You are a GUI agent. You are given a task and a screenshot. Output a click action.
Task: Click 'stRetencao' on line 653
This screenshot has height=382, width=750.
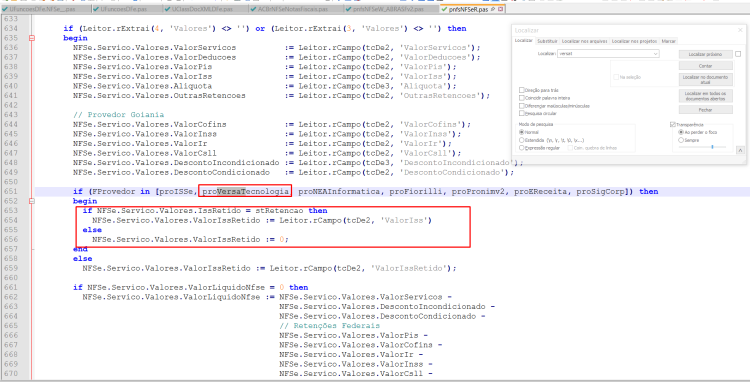coord(279,211)
